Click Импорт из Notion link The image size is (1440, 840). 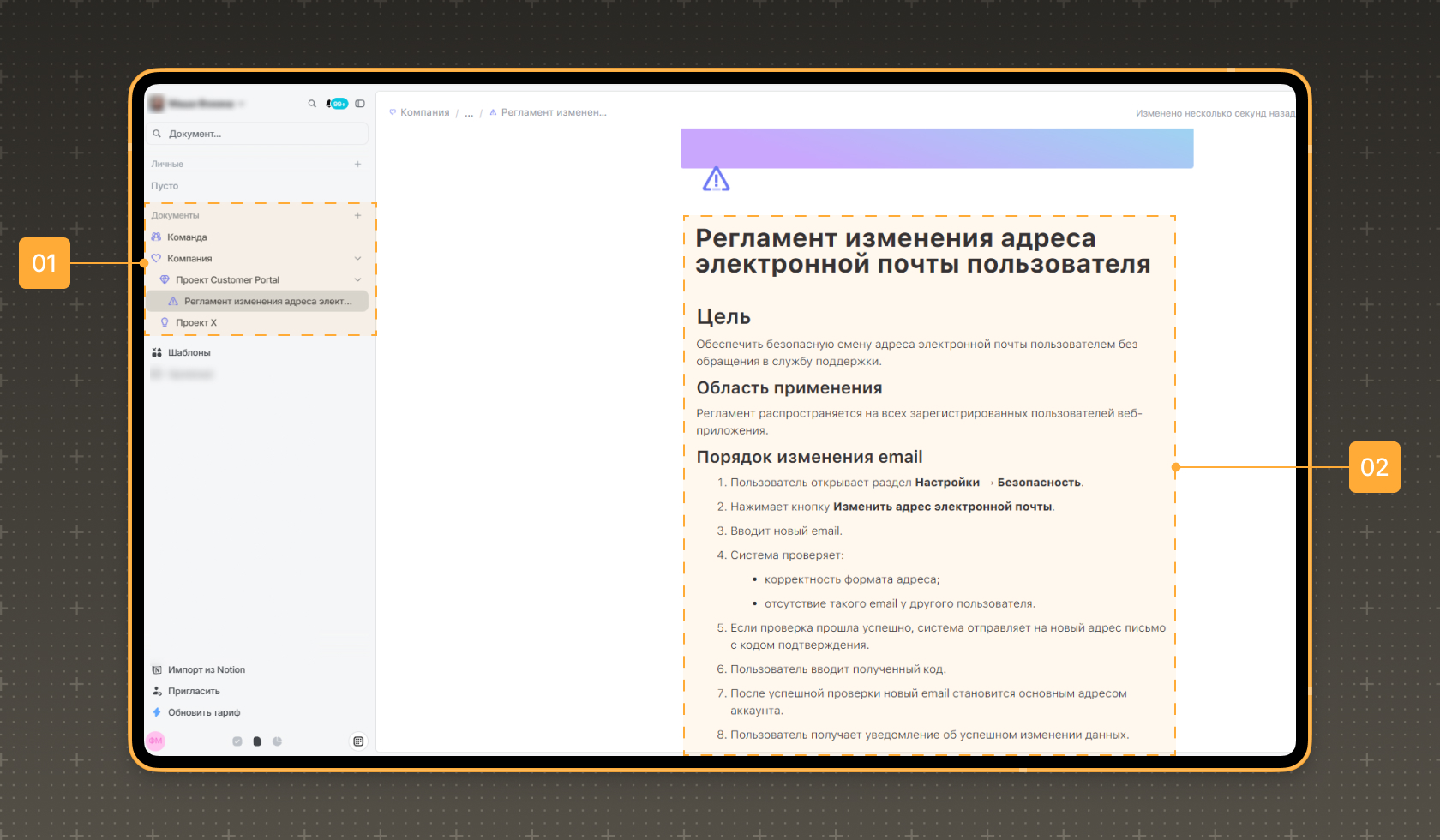(x=207, y=669)
